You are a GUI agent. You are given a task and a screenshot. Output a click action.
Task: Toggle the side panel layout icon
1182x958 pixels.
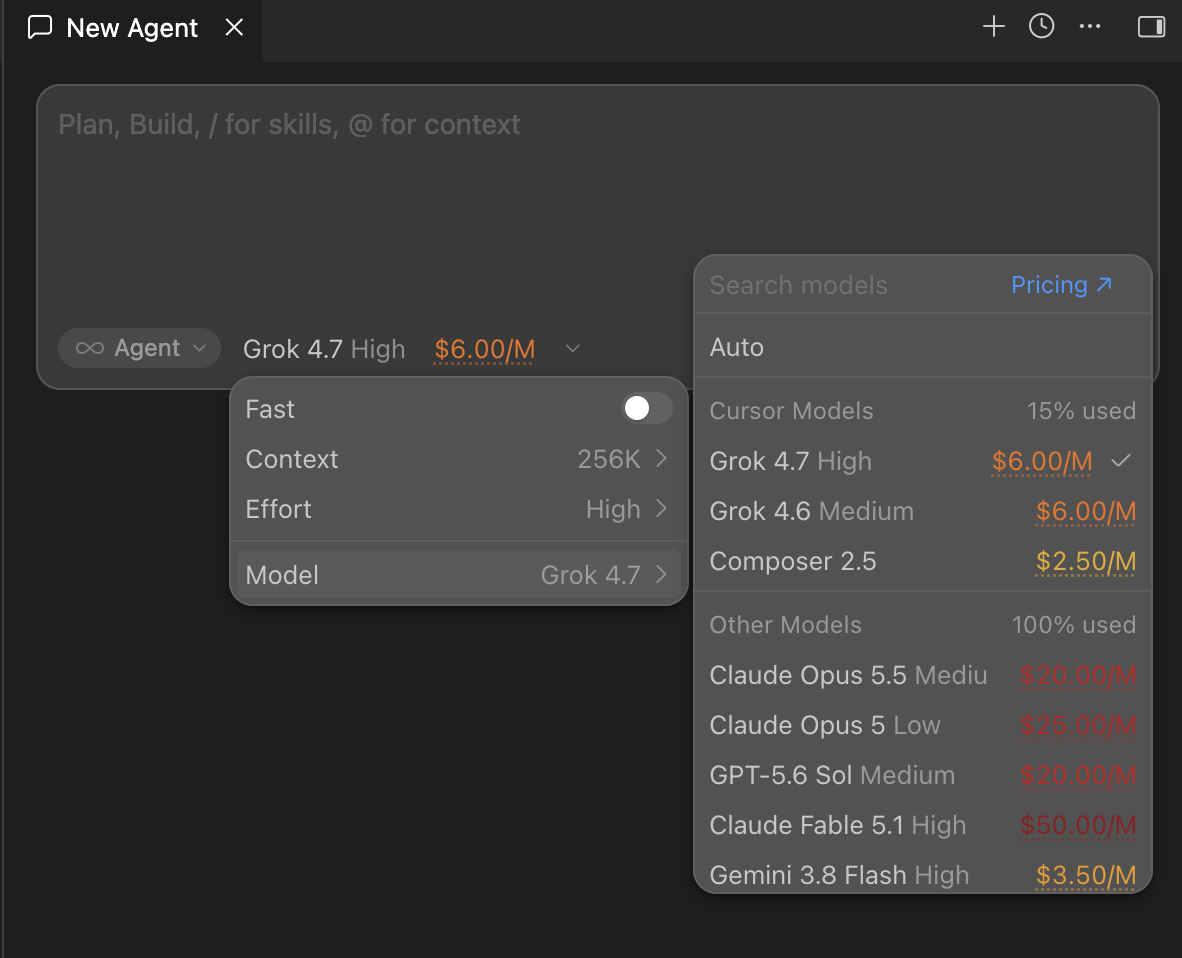coord(1151,27)
